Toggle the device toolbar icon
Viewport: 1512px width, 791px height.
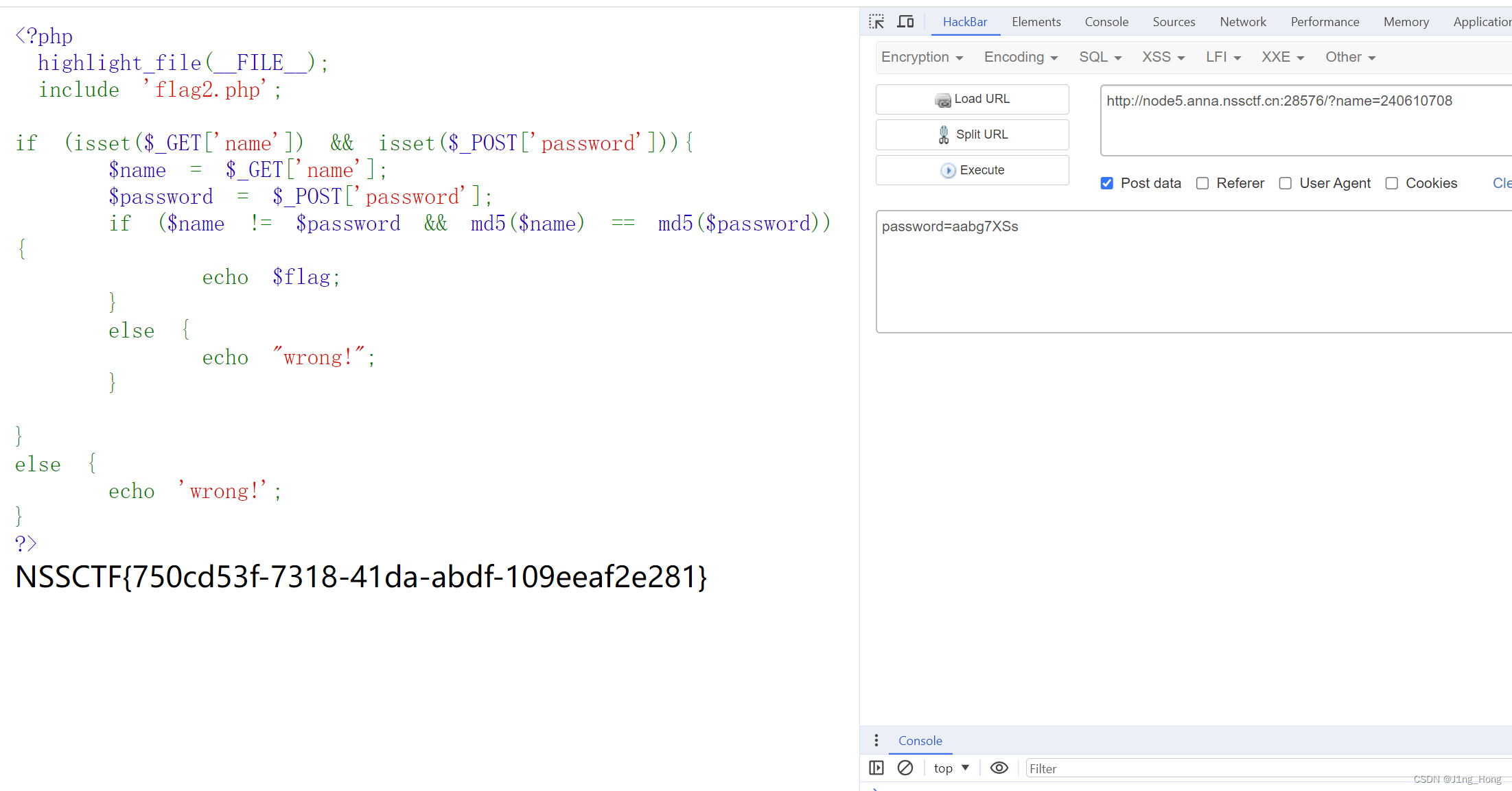point(905,22)
